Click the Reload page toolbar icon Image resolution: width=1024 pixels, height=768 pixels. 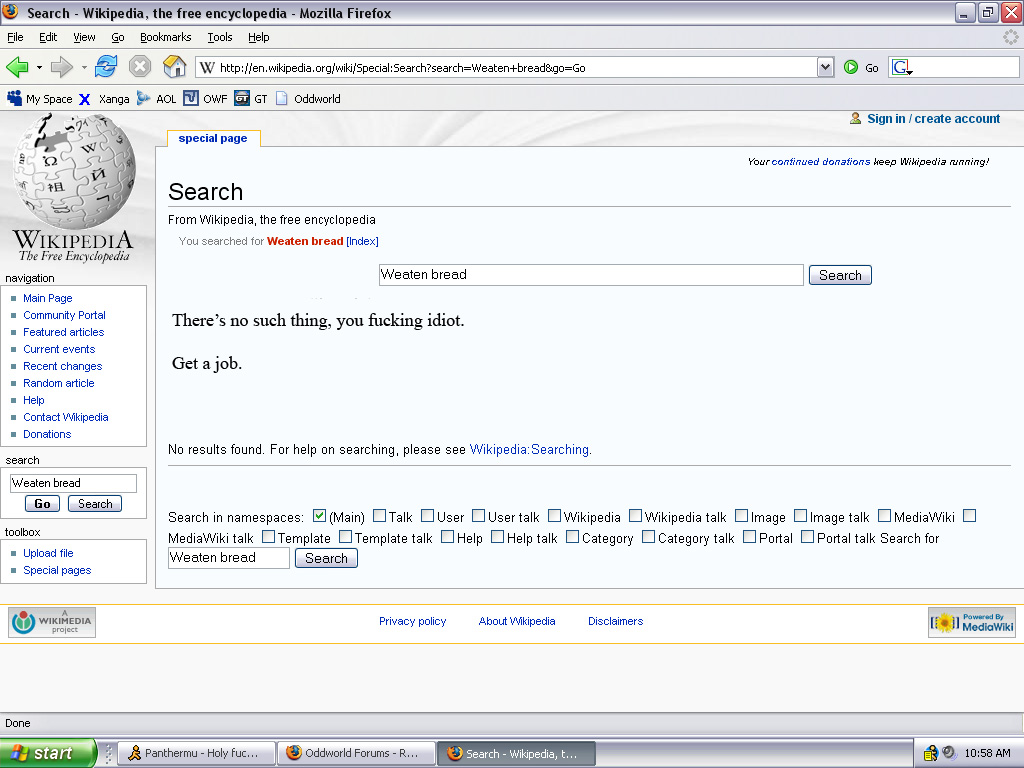tap(106, 67)
